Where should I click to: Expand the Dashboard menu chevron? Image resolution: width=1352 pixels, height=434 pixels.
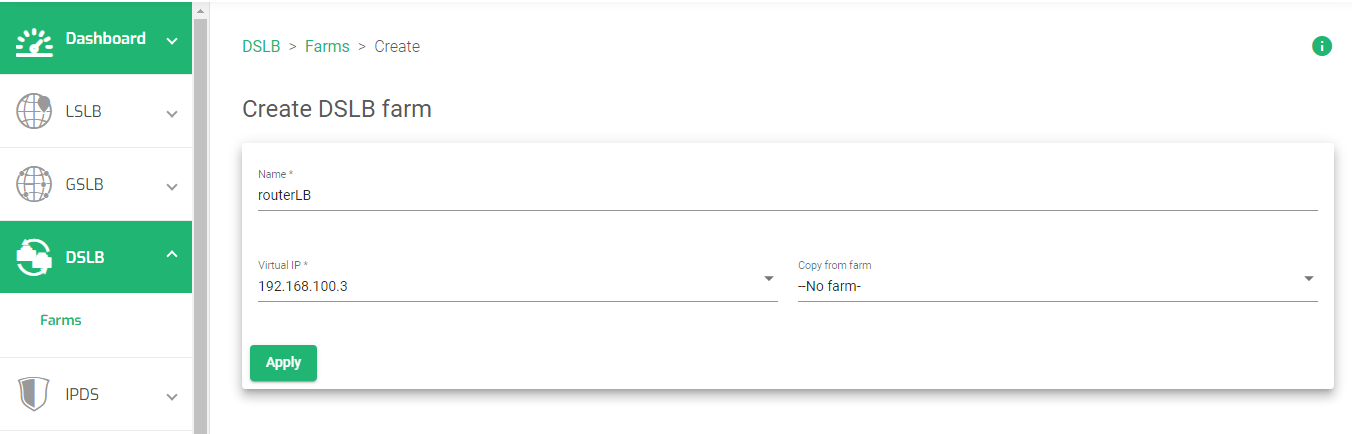click(172, 41)
